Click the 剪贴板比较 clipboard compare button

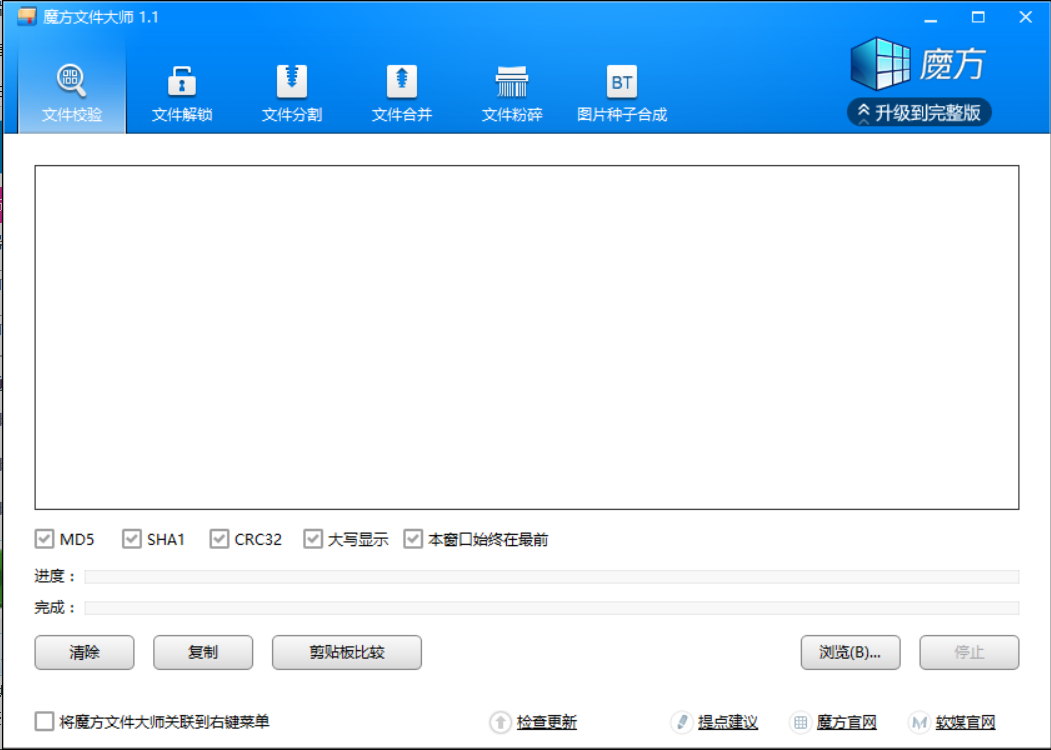347,652
